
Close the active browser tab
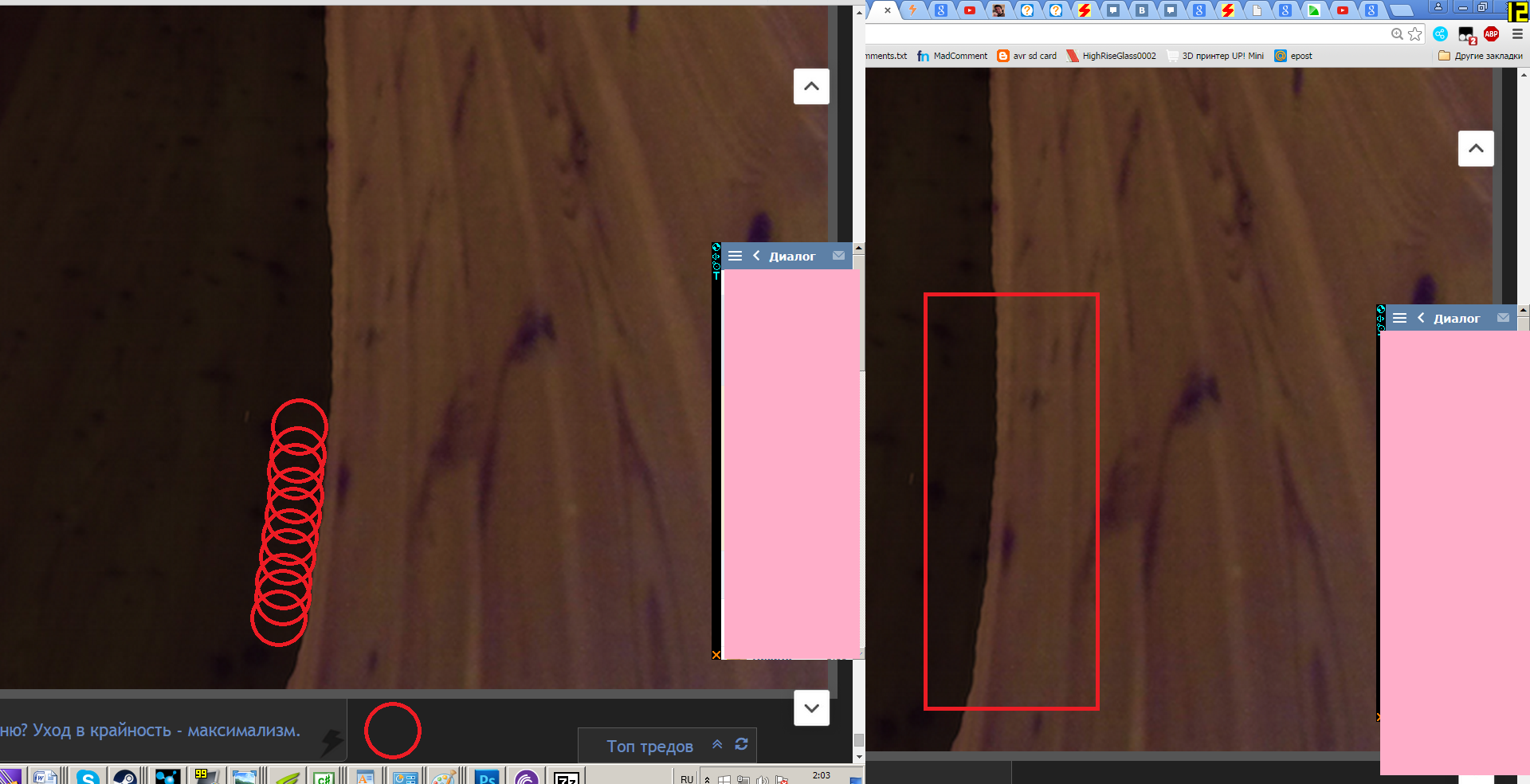point(888,10)
